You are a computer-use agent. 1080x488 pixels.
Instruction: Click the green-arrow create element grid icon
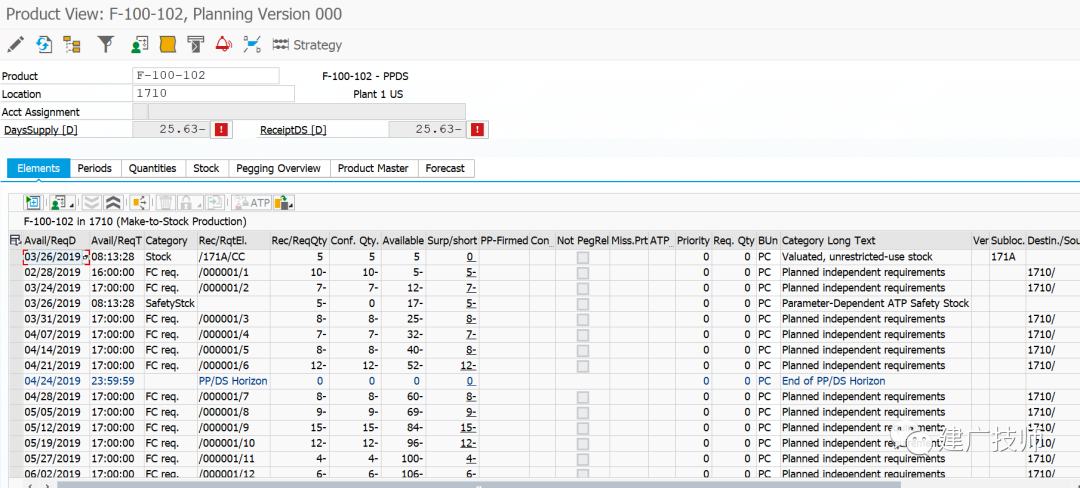32,202
